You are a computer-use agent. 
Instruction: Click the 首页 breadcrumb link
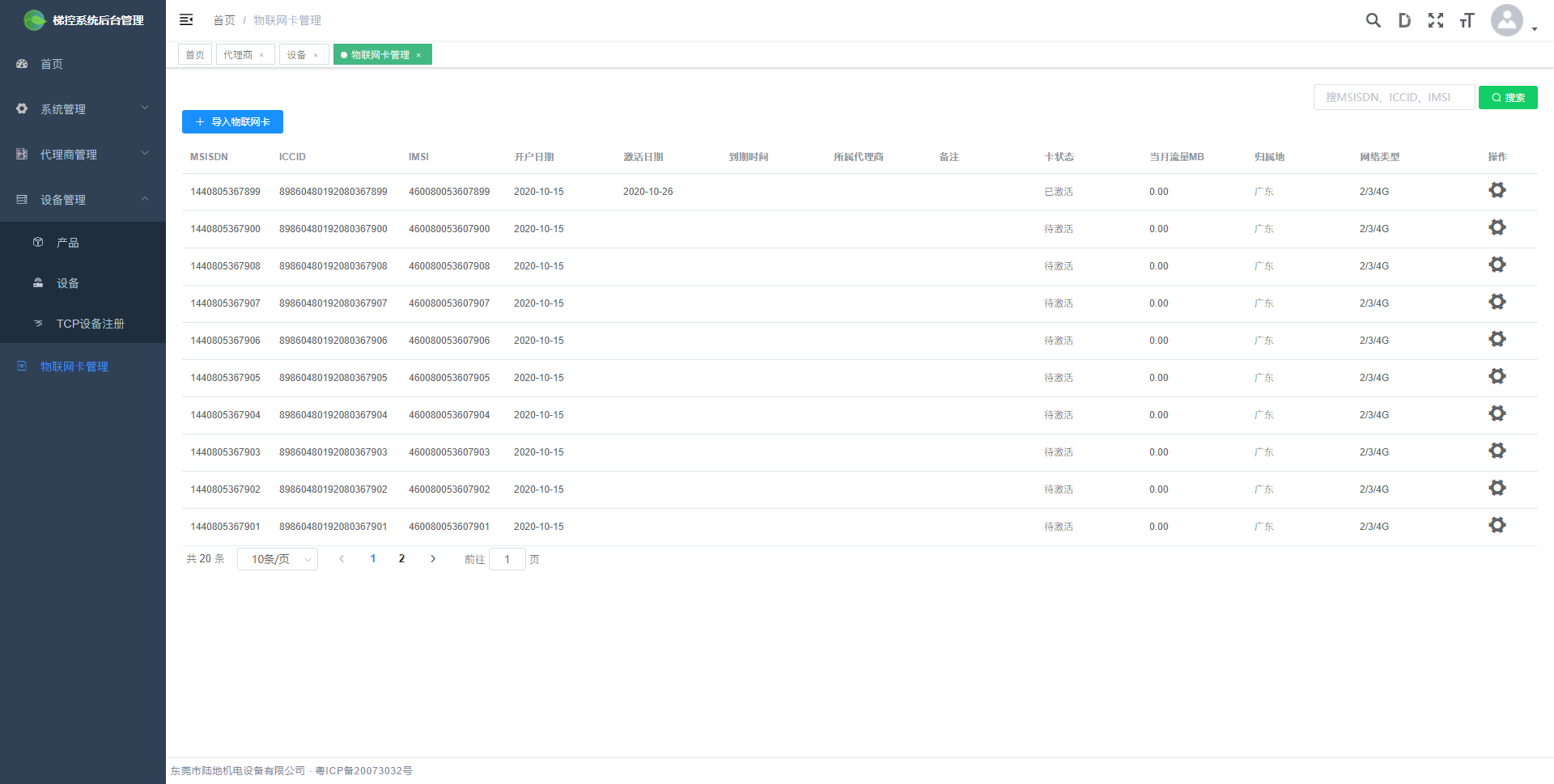point(224,20)
